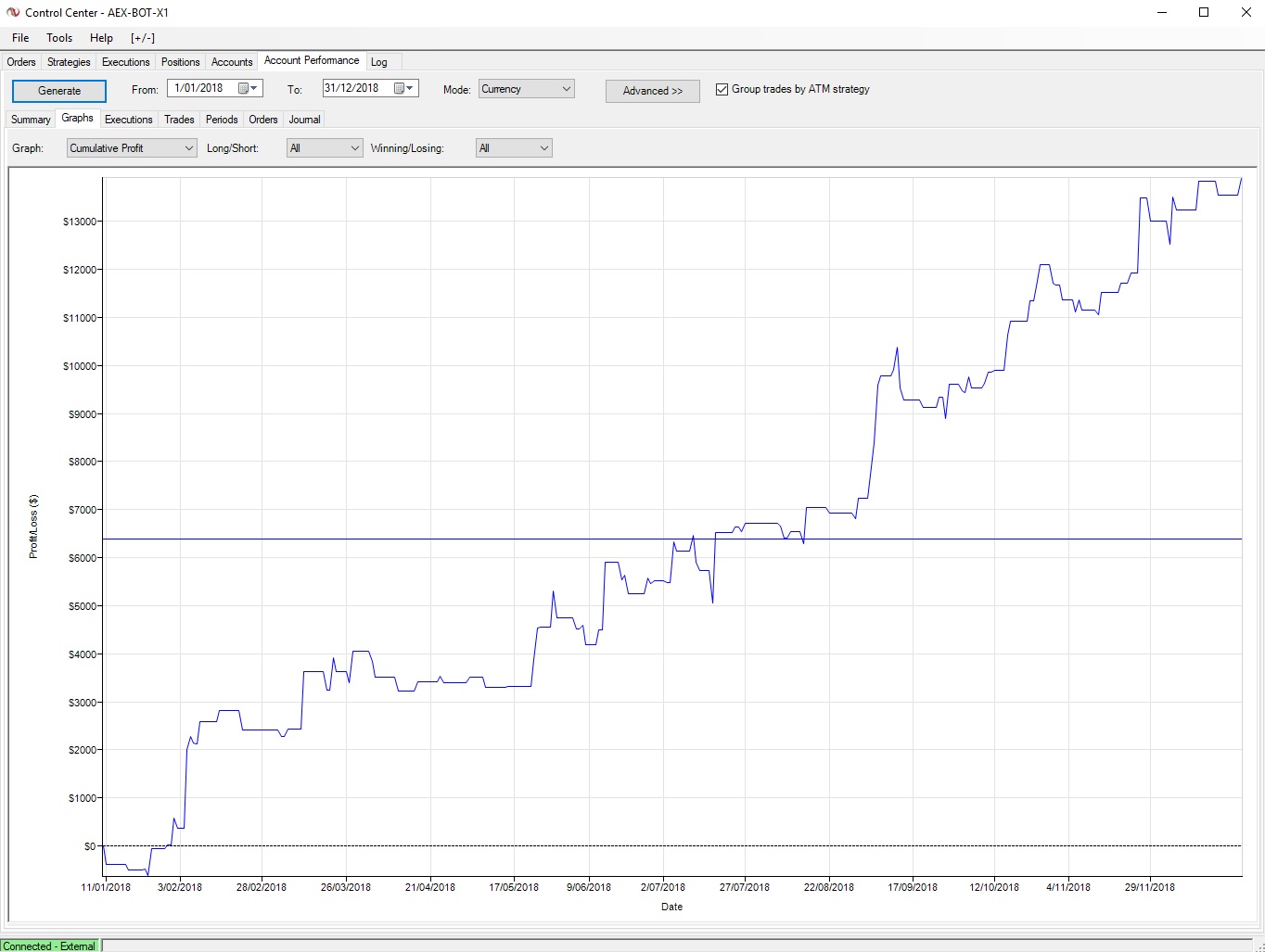Click the $0 y-axis label
Image resolution: width=1265 pixels, height=952 pixels.
click(90, 846)
